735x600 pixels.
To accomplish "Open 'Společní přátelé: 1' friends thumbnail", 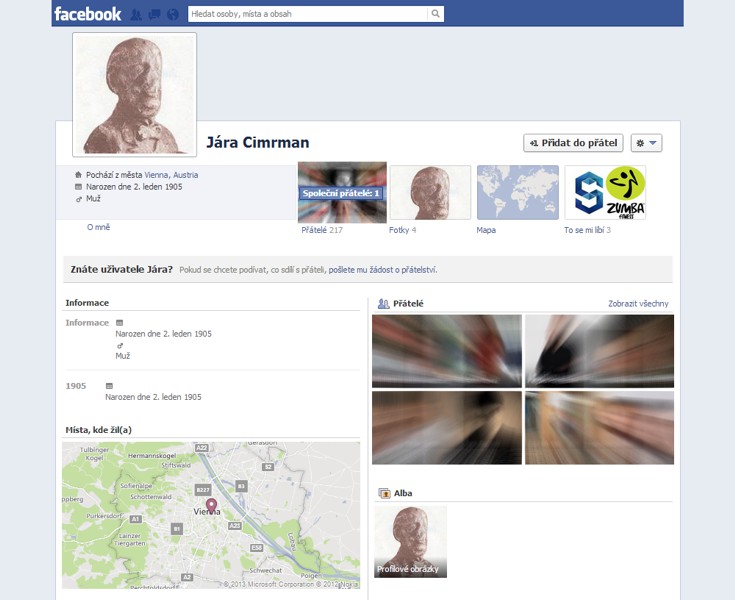I will click(x=342, y=192).
